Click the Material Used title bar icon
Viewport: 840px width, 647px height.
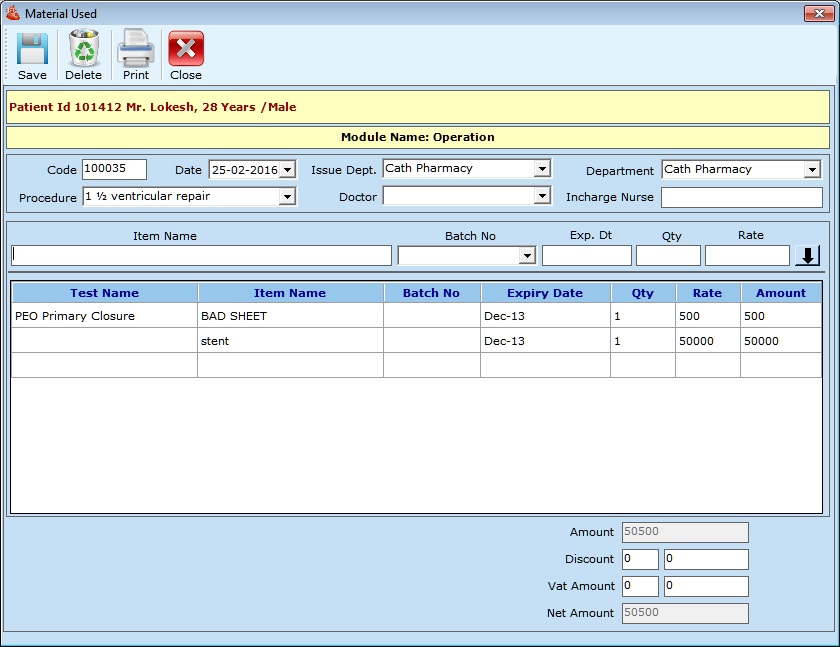tap(13, 13)
